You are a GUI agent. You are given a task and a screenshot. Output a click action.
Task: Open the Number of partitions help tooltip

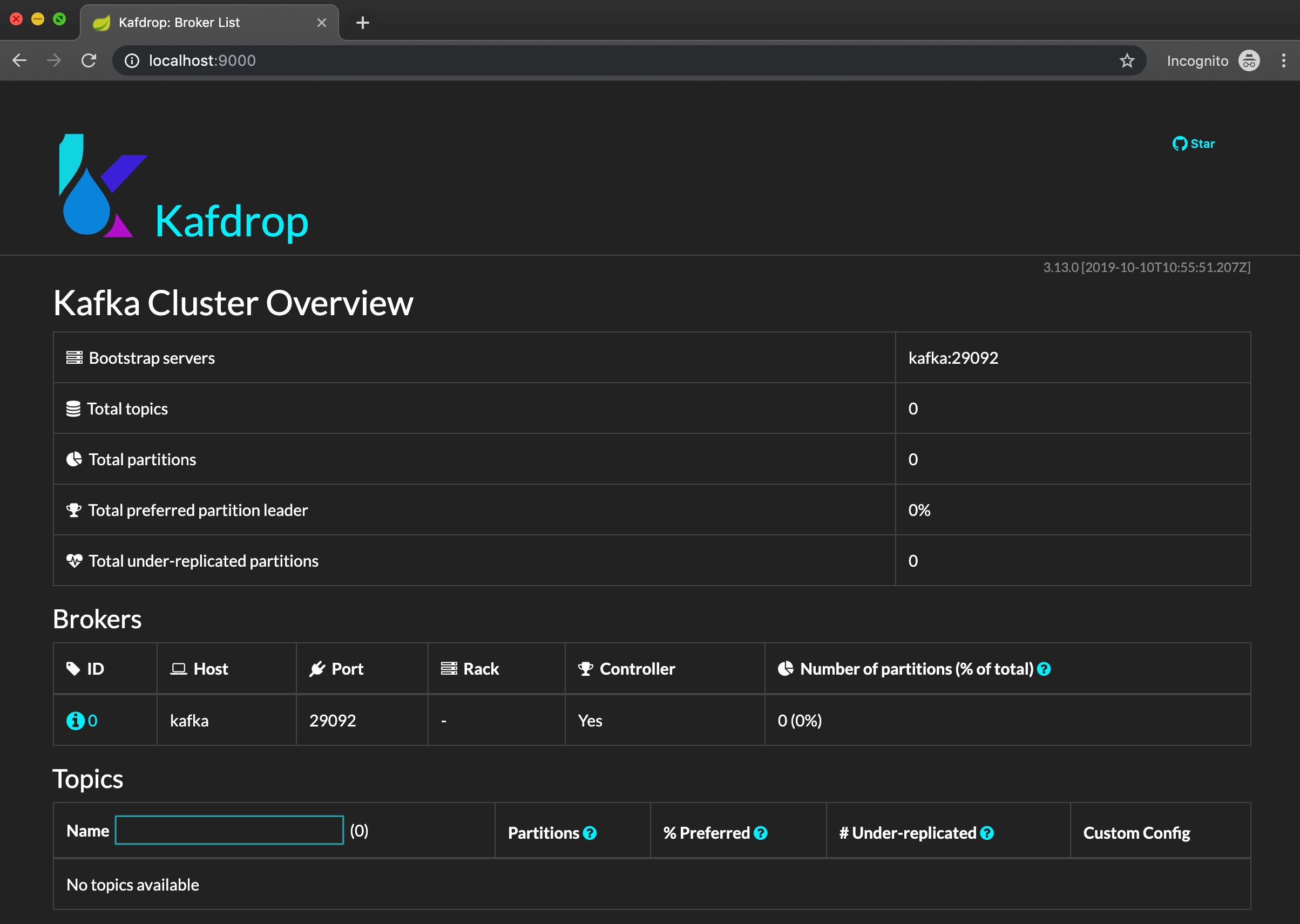point(1044,669)
